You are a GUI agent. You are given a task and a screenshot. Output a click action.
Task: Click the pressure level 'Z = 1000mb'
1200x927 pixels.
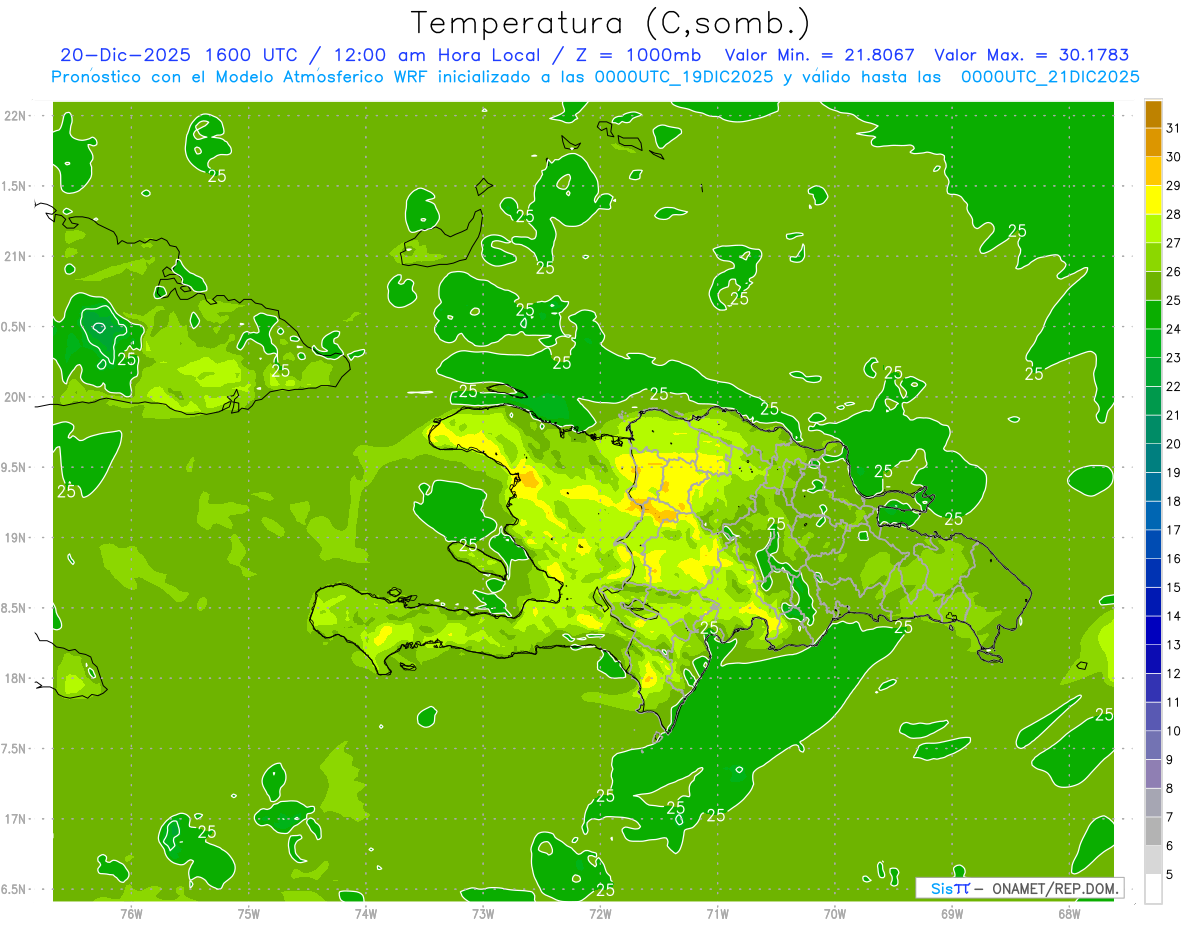637,55
